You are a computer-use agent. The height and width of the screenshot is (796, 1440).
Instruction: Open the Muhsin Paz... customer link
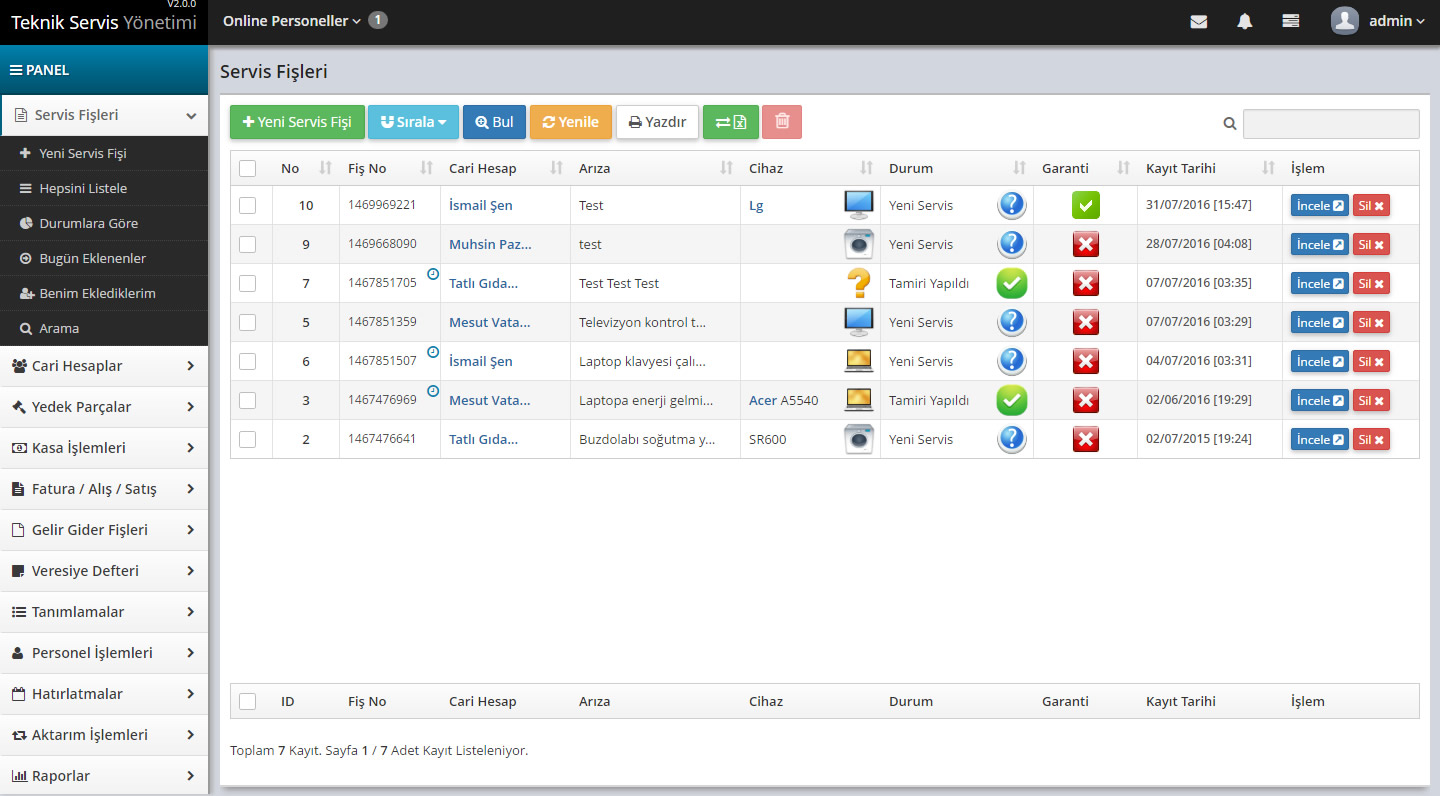(489, 244)
